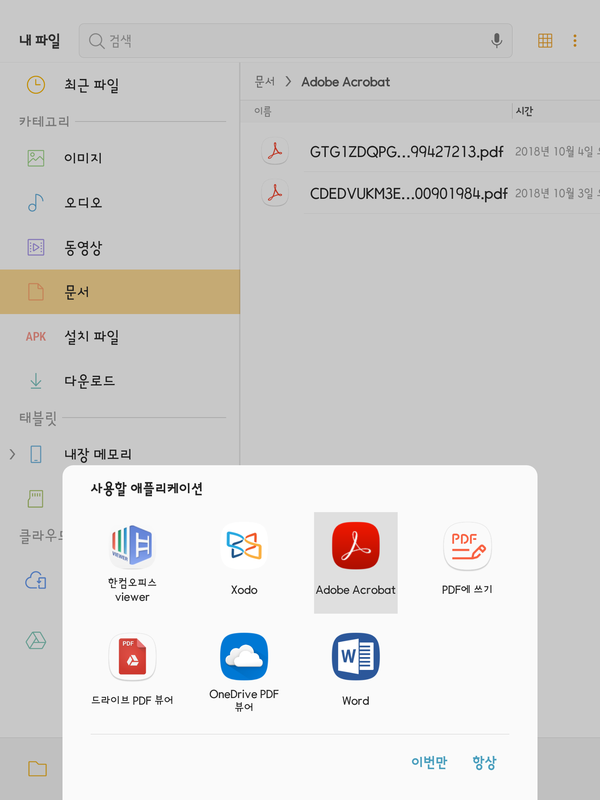This screenshot has height=800, width=600.
Task: Click the 내 파일 title
Action: point(40,40)
